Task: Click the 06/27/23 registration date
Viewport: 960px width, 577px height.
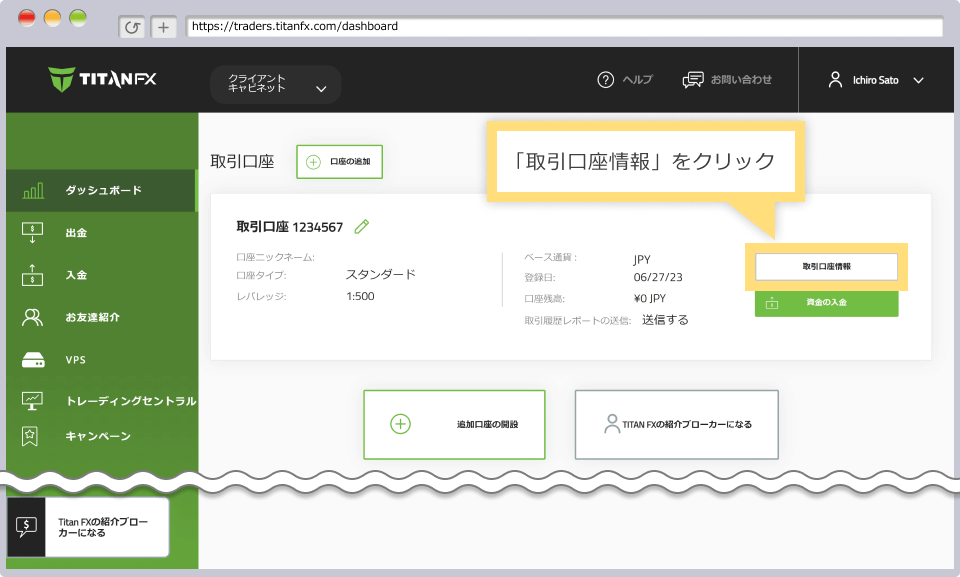Action: tap(658, 277)
